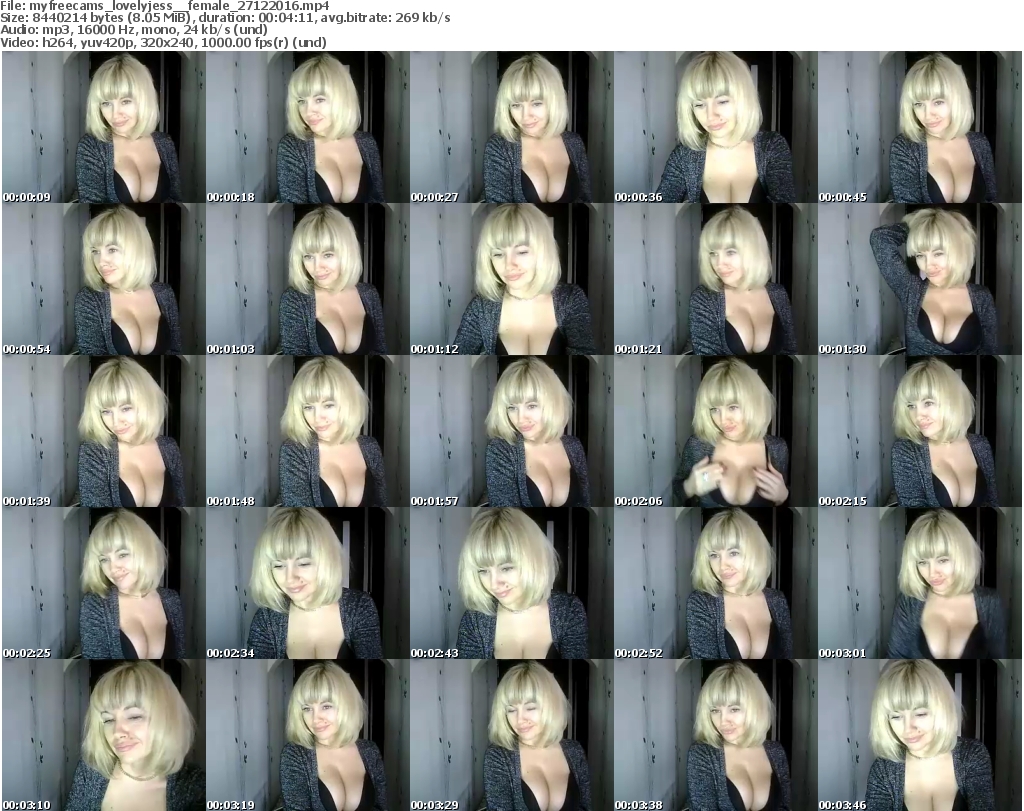Open the frame at 00:01:48
The image size is (1024, 811).
coord(308,431)
